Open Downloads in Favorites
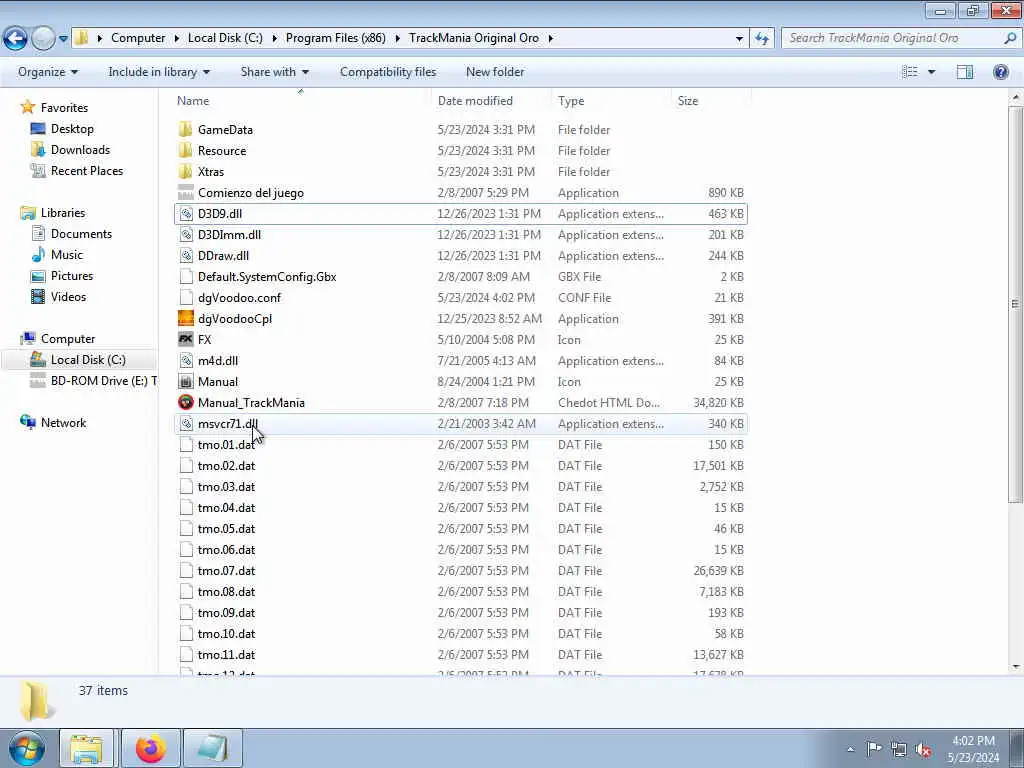Image resolution: width=1024 pixels, height=768 pixels. (80, 150)
